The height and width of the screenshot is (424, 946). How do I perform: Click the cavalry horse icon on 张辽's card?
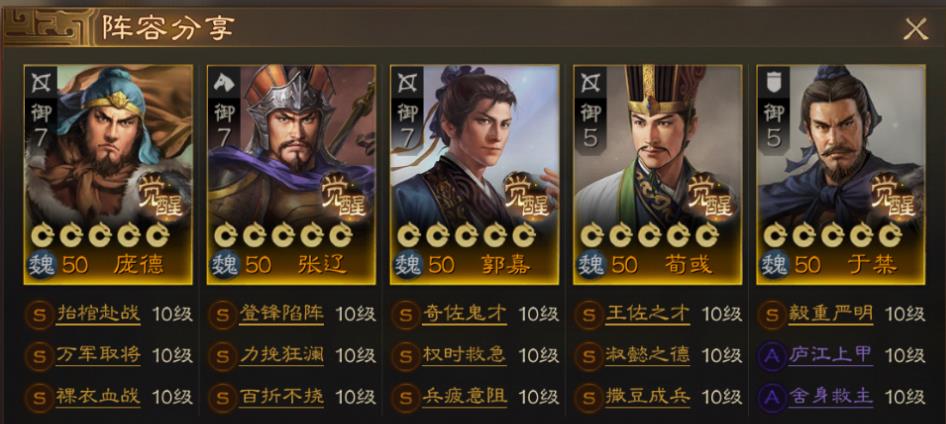(x=224, y=83)
